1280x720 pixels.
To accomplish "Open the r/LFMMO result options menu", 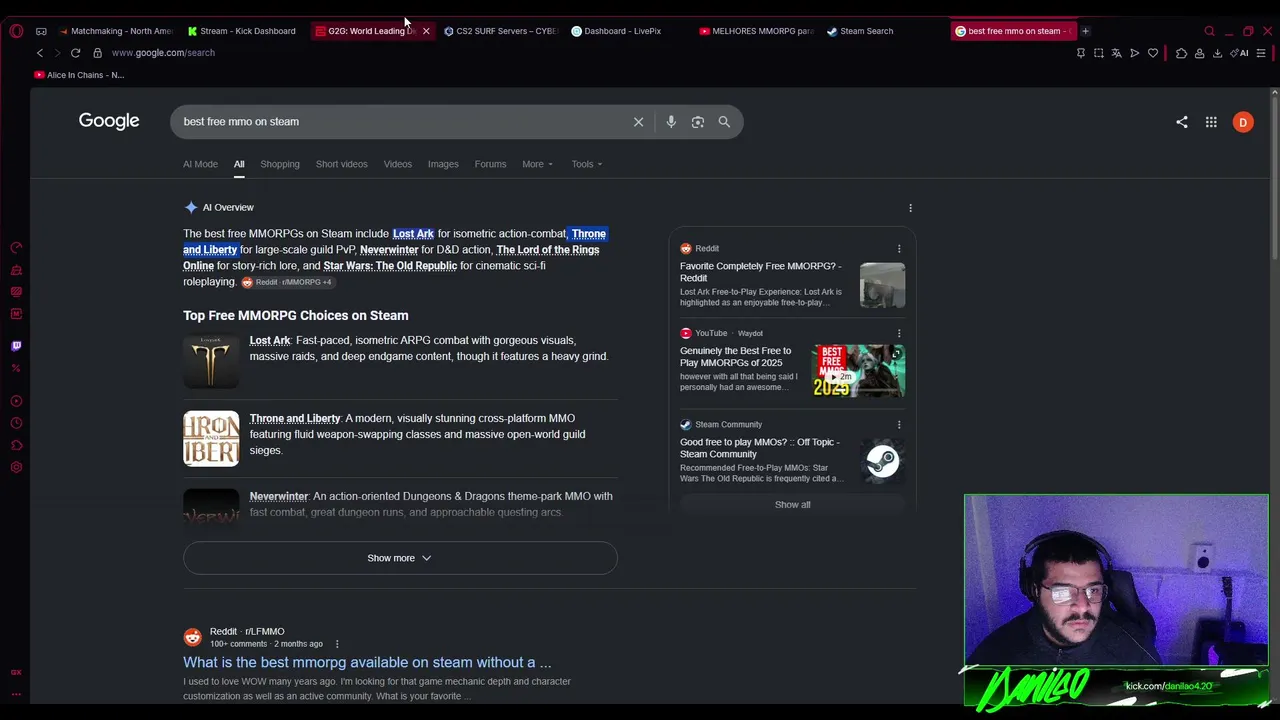I will (337, 644).
